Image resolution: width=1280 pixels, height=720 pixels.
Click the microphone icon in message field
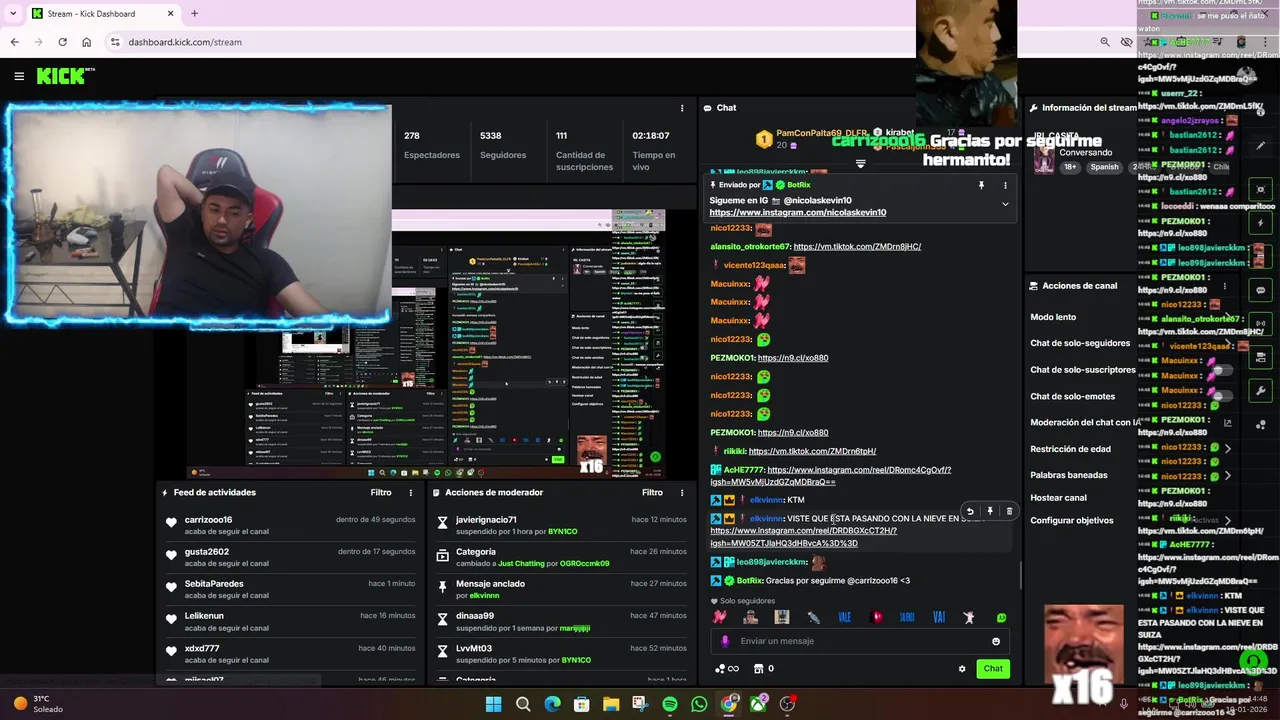pos(725,641)
